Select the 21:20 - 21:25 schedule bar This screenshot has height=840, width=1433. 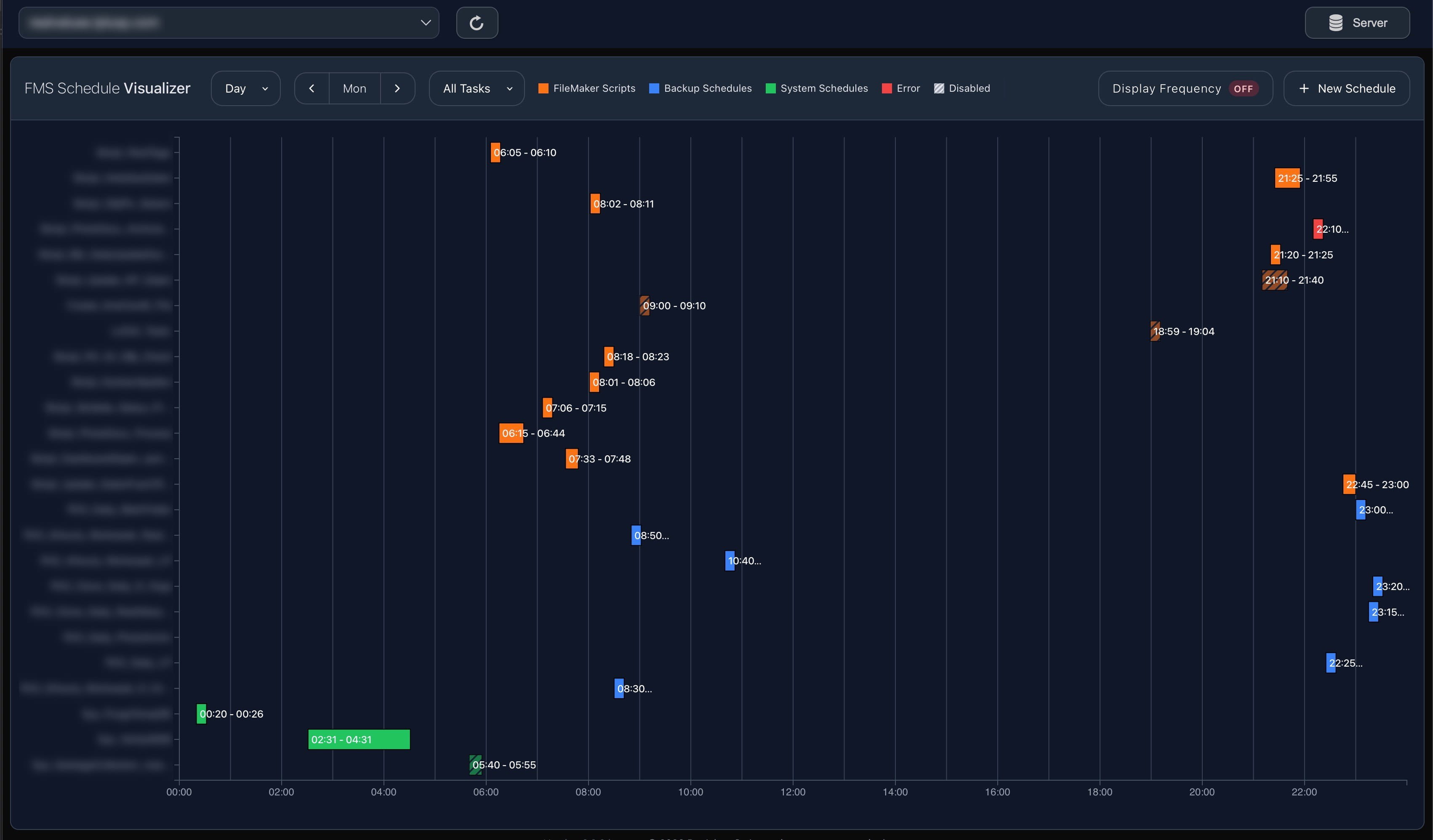click(x=1275, y=255)
